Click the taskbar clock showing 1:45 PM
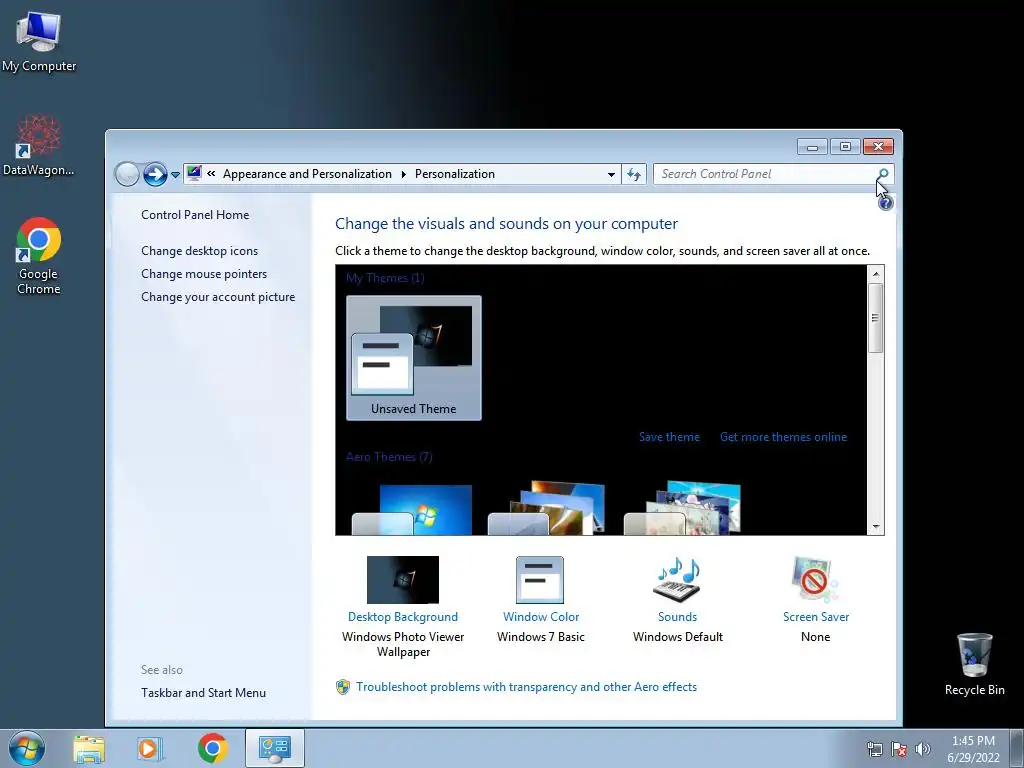This screenshot has height=768, width=1024. click(x=973, y=749)
